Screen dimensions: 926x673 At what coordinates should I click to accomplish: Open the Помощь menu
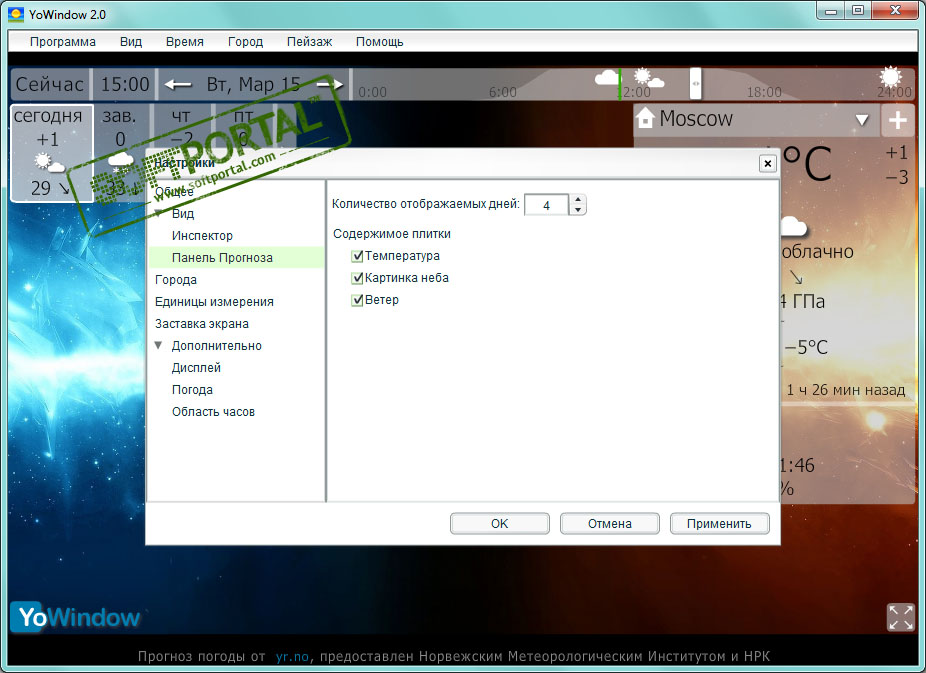(x=380, y=42)
